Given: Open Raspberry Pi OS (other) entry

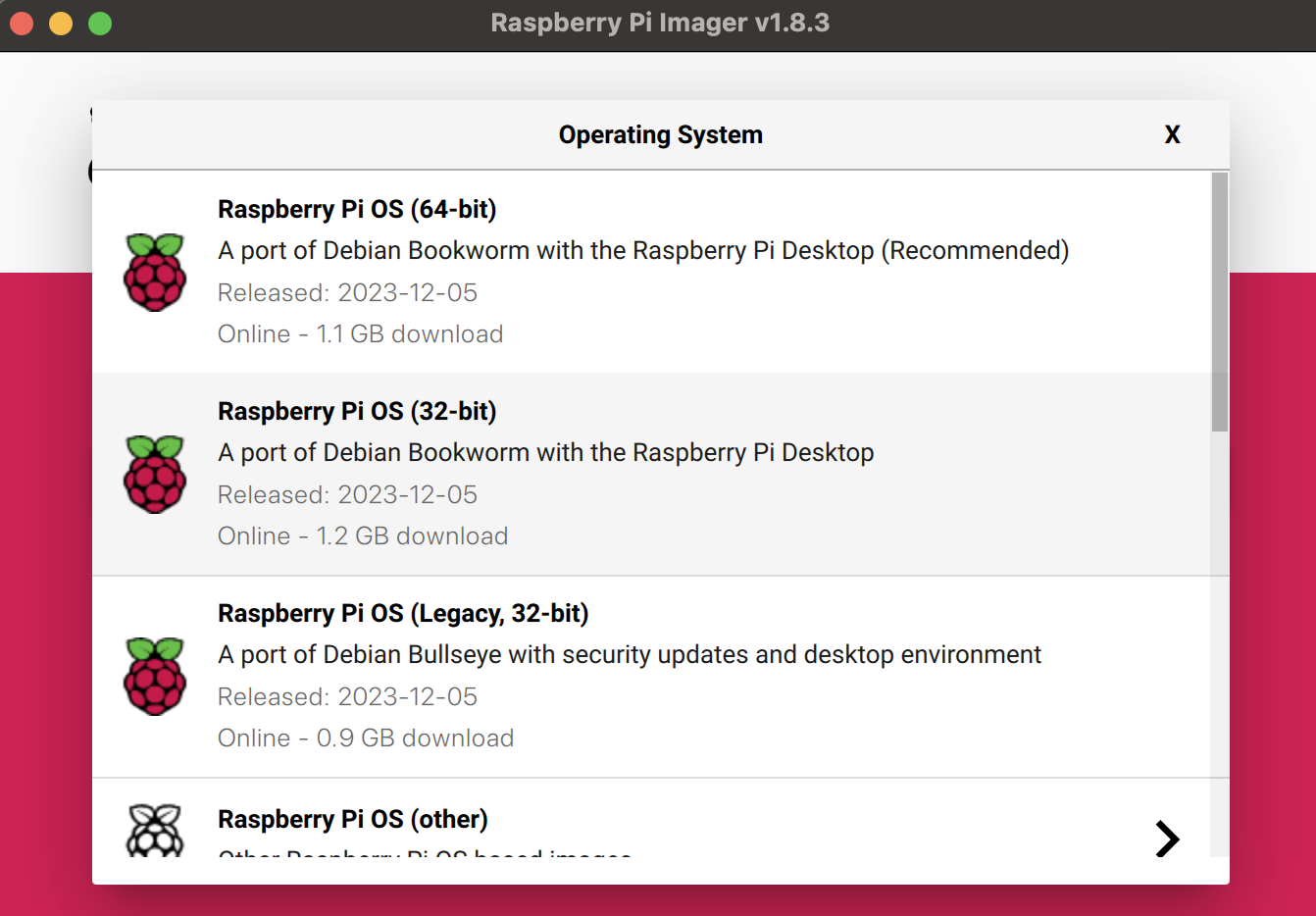Looking at the screenshot, I should 651,819.
